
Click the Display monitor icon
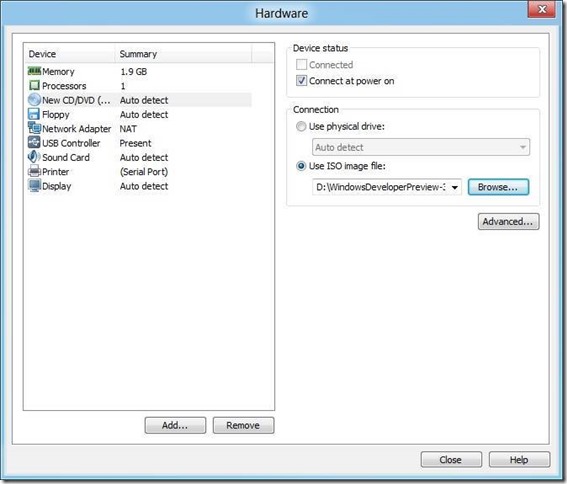34,186
